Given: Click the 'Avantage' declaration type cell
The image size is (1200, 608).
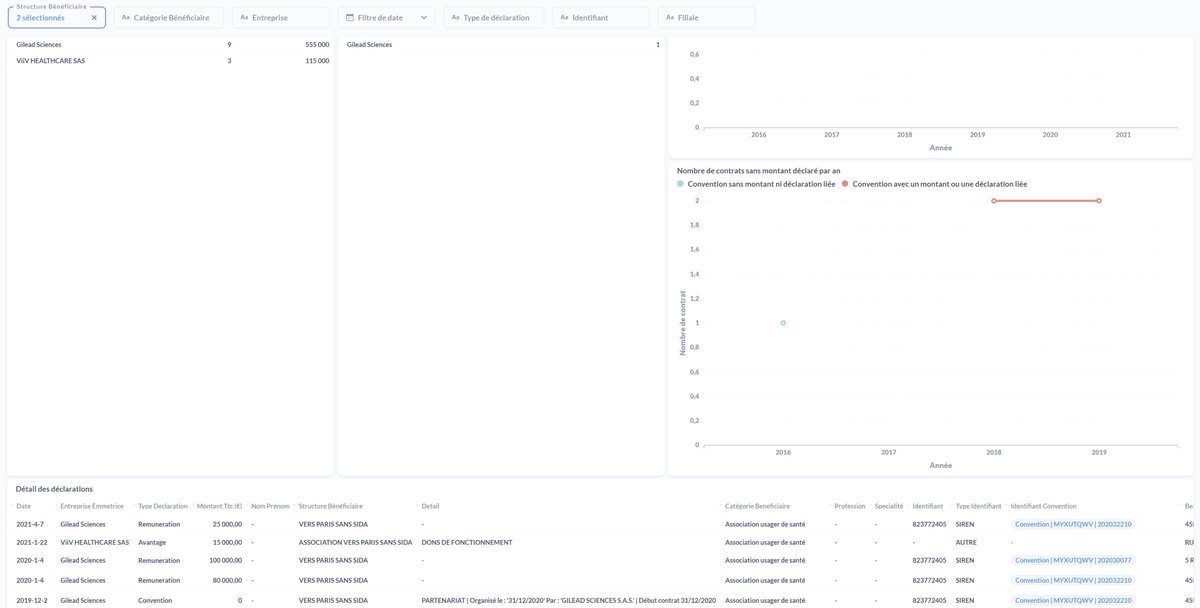Looking at the screenshot, I should point(152,542).
